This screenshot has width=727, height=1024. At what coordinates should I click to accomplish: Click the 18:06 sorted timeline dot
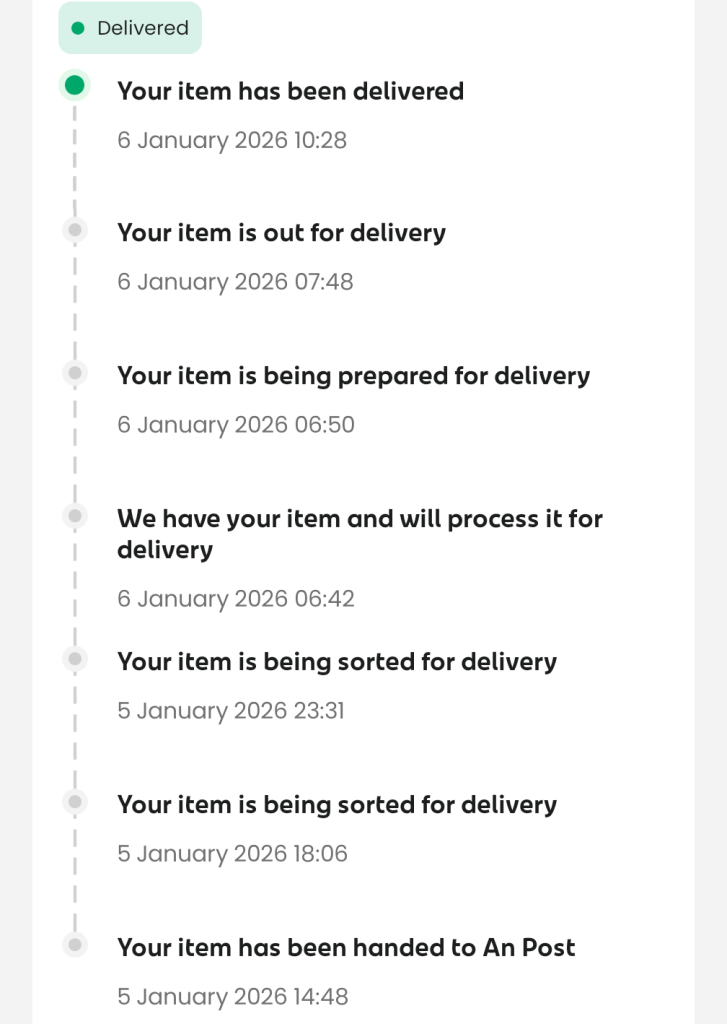click(x=74, y=802)
